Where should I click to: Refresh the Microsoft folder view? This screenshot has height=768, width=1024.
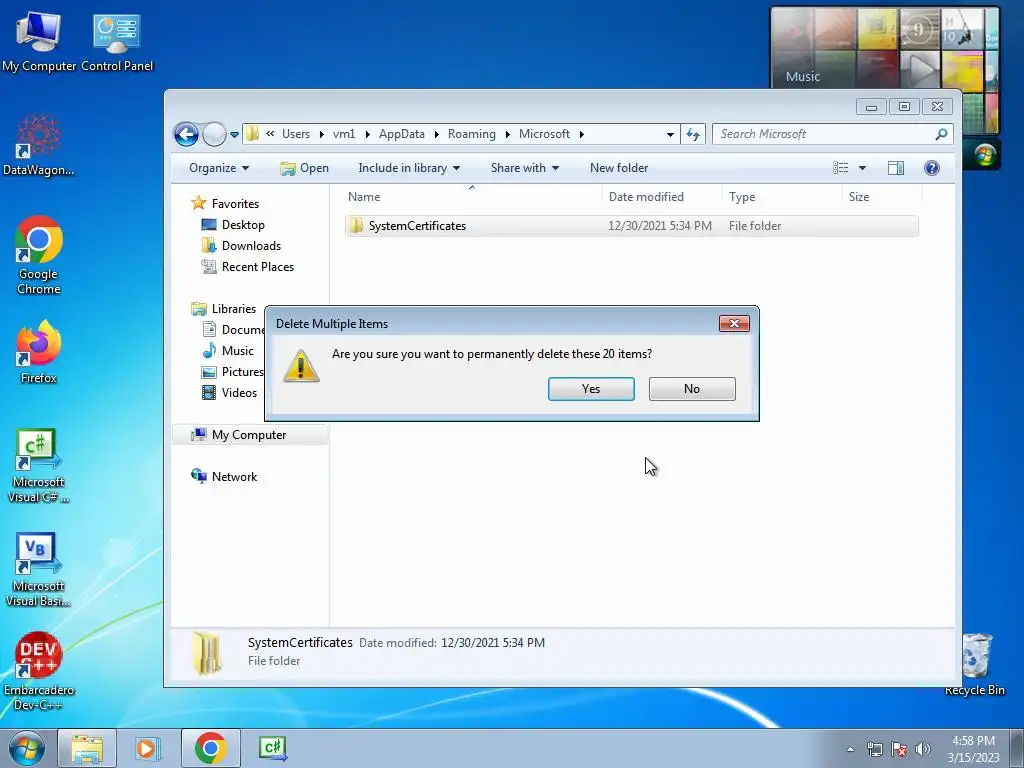pos(693,135)
